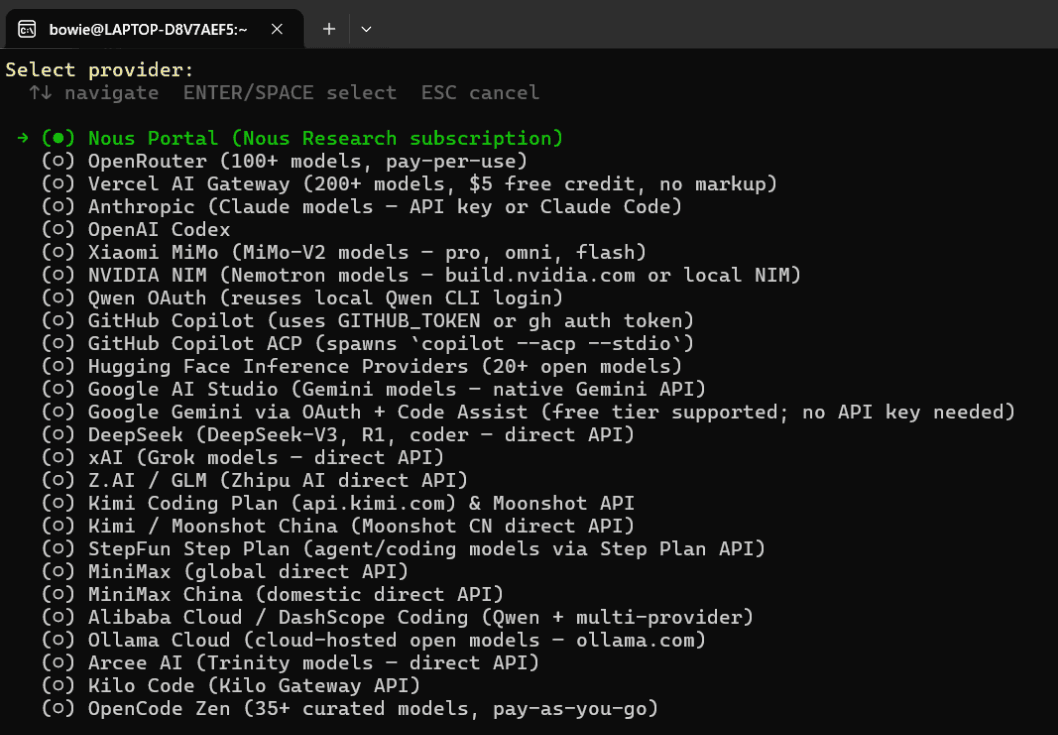Pick the OpenAI Codex radio option

tap(59, 230)
